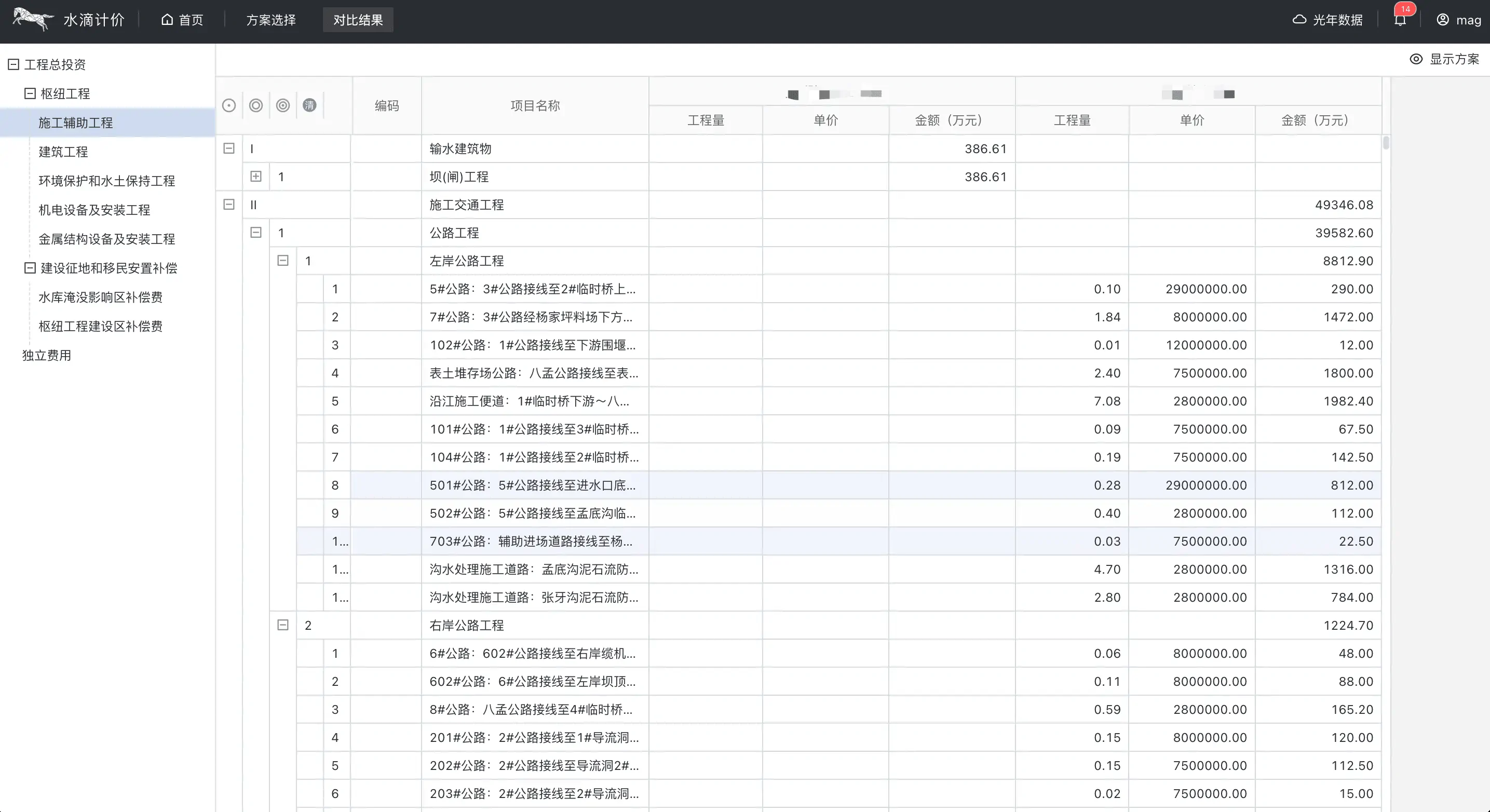Open the mag user account icon

pos(1443,20)
